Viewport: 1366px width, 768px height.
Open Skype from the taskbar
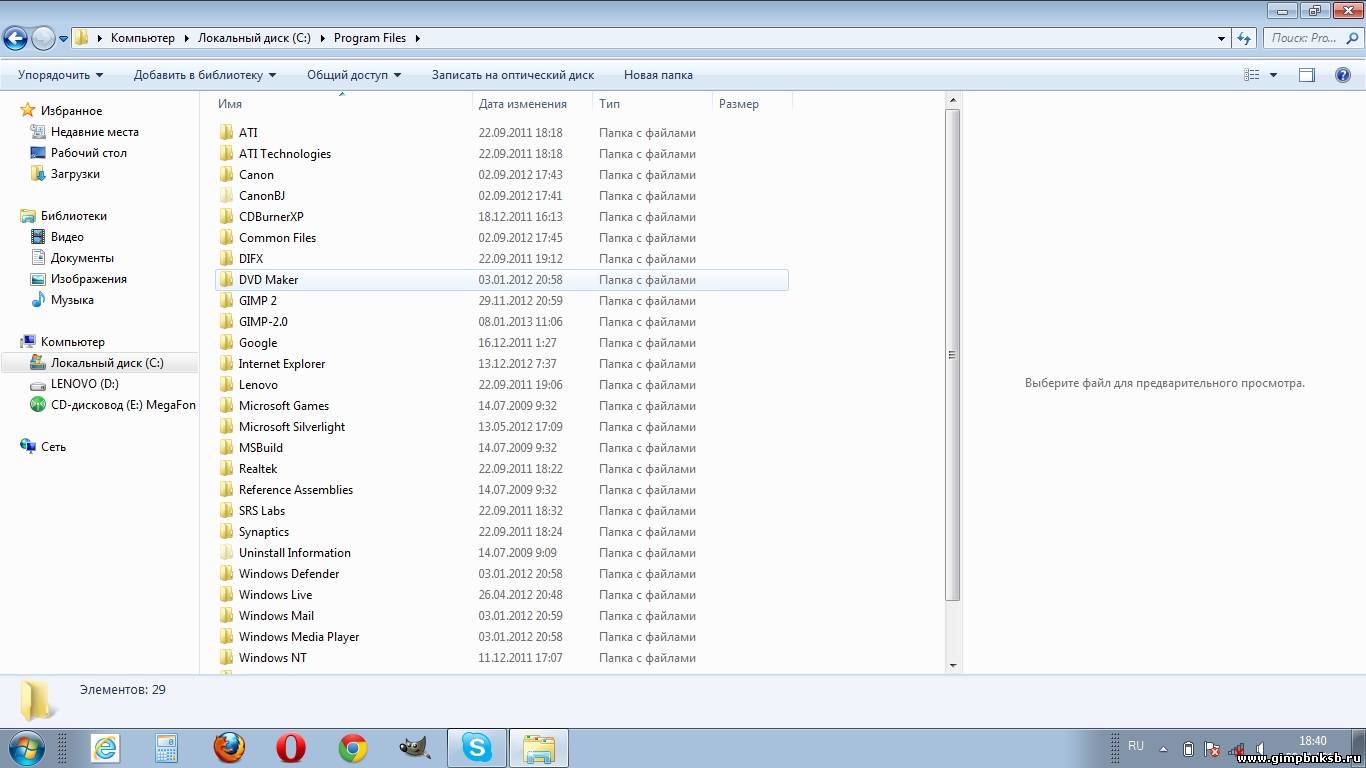coord(477,748)
